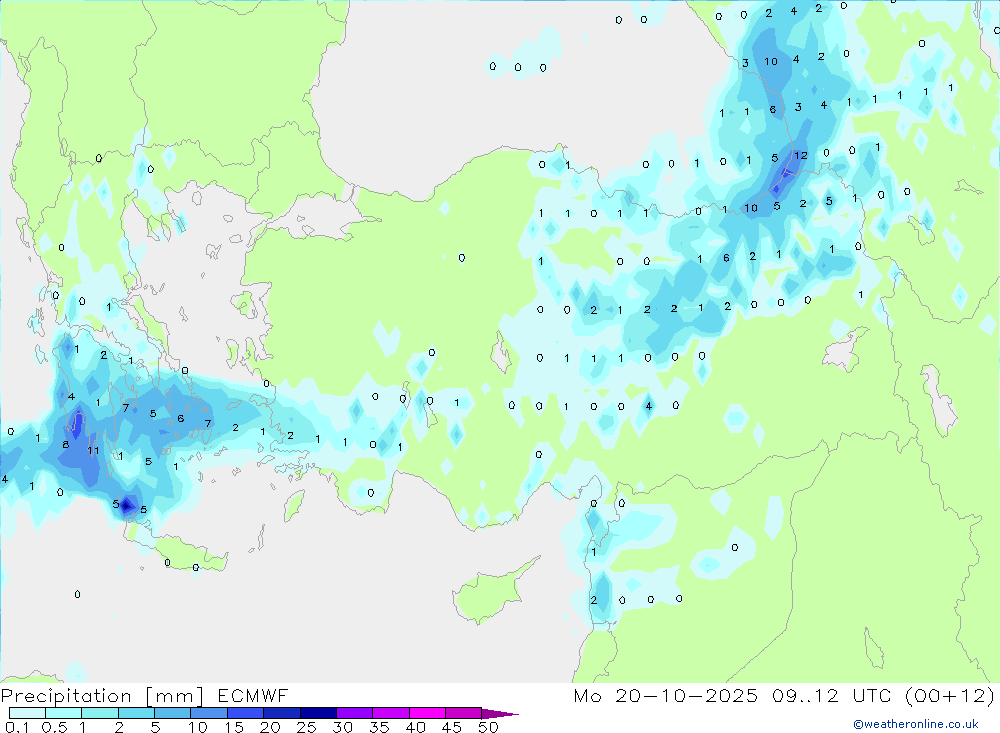Click the 'Precipitation [mm] ECMWF' title text
1000x733 pixels.
(145, 696)
